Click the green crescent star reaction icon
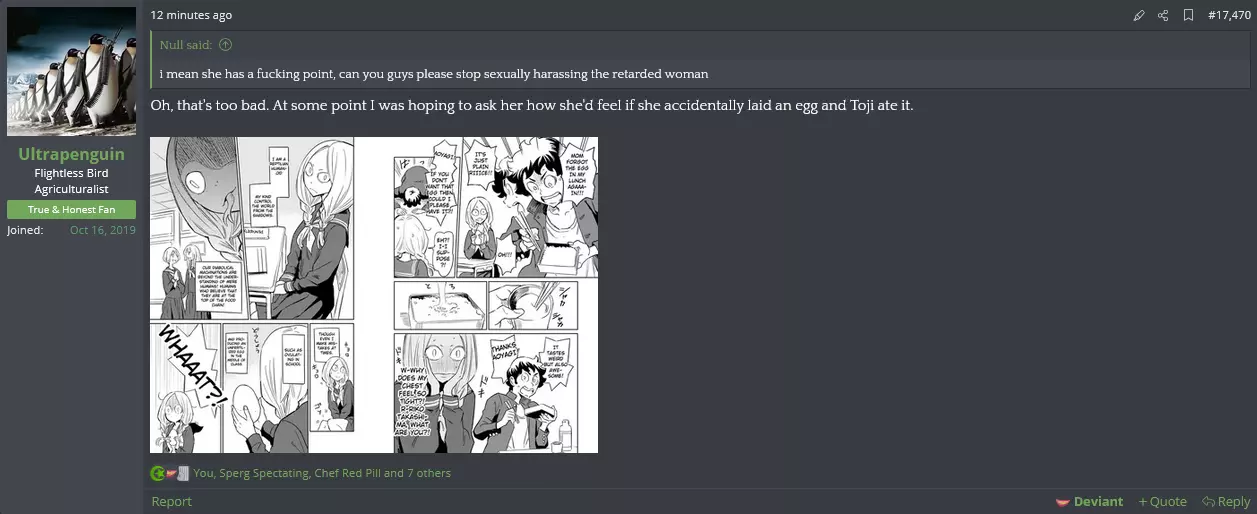Viewport: 1257px width, 514px height. (x=157, y=473)
